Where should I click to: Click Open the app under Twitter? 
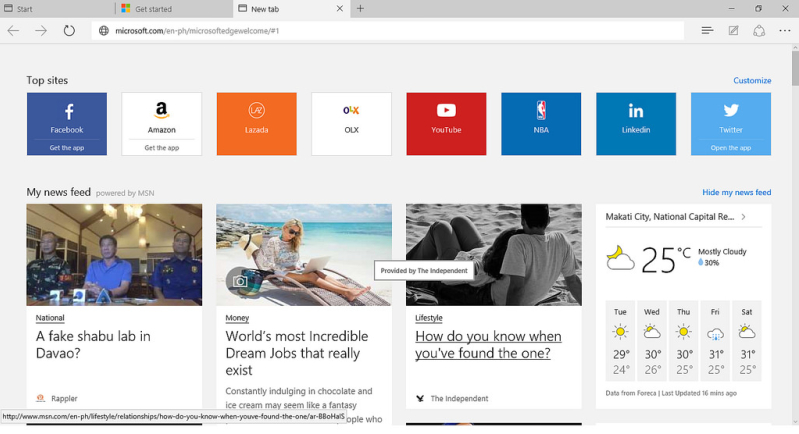click(731, 148)
